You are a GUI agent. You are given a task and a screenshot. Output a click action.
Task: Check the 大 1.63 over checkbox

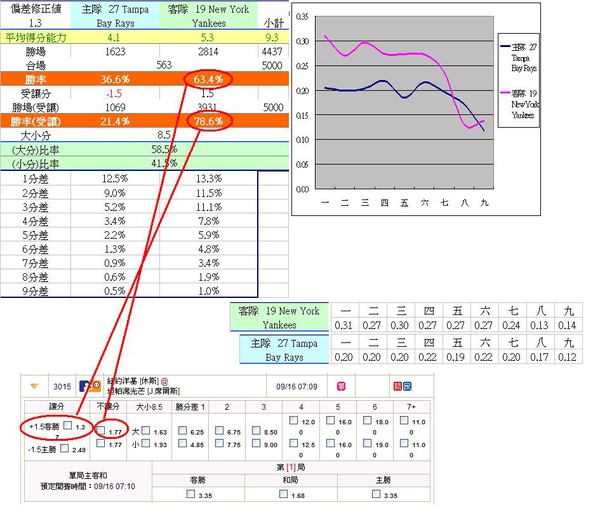pos(145,431)
